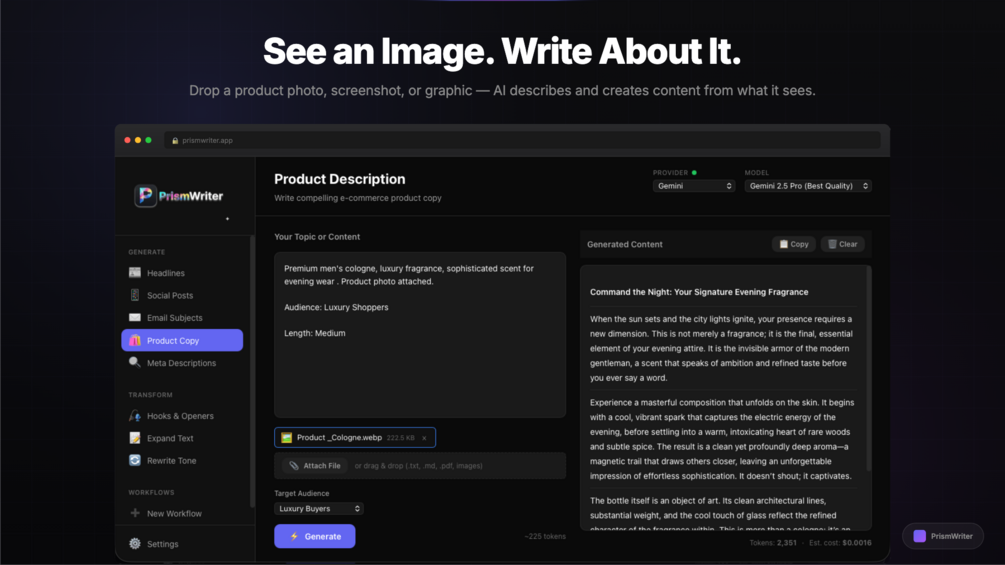Image resolution: width=1005 pixels, height=565 pixels.
Task: Open the Provider dropdown showing Gemini
Action: click(x=693, y=186)
